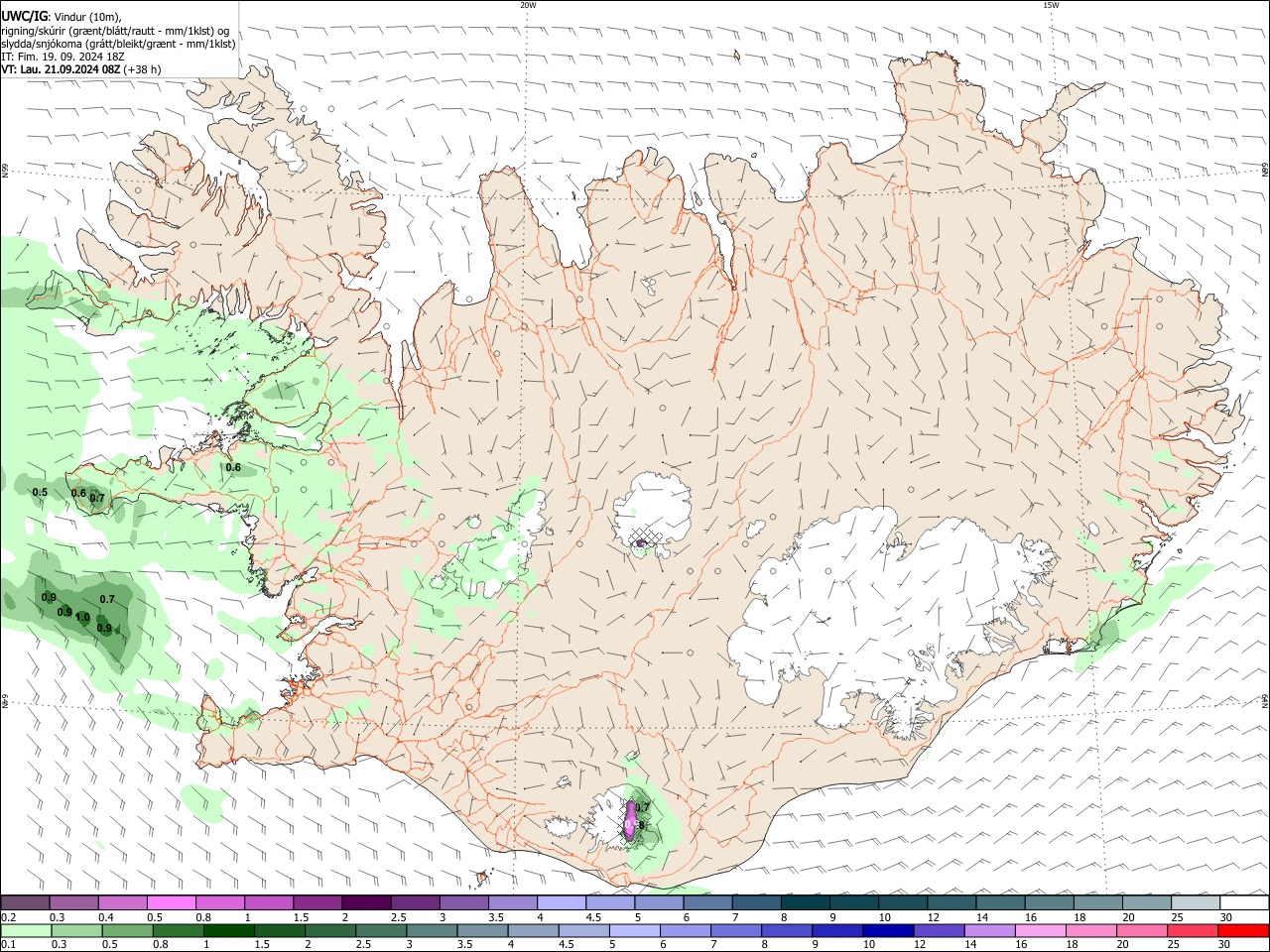Click the dark teal snow swatch at 8
The height and width of the screenshot is (952, 1270).
805,902
